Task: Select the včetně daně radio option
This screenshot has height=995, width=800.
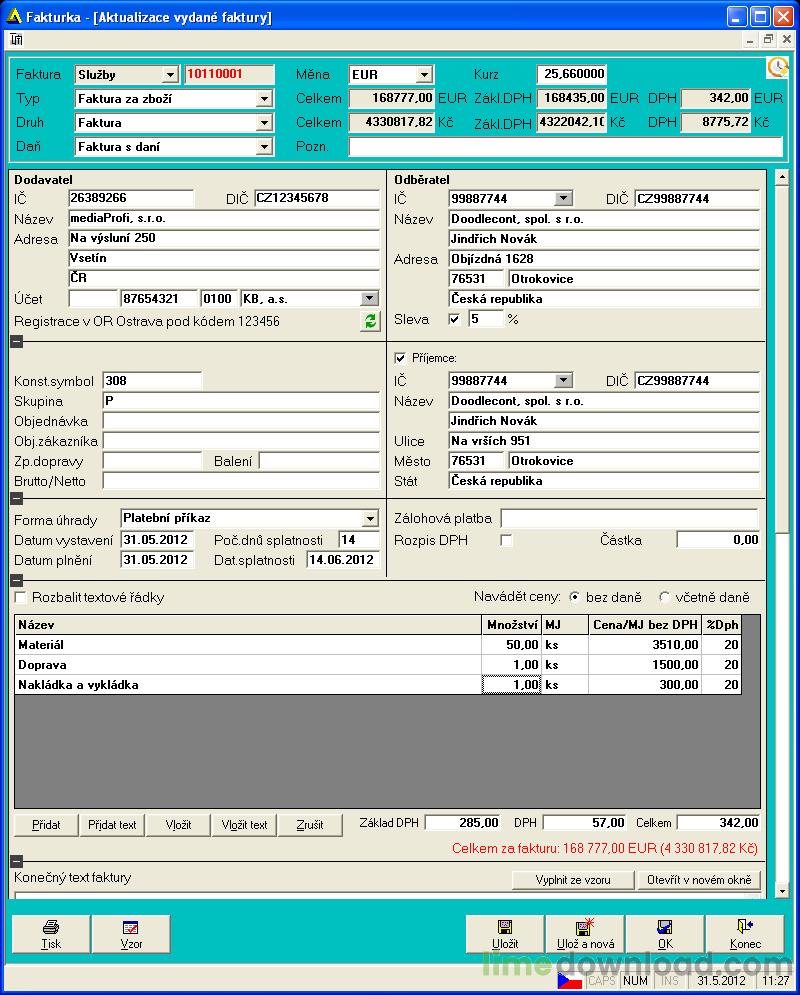Action: click(x=664, y=597)
